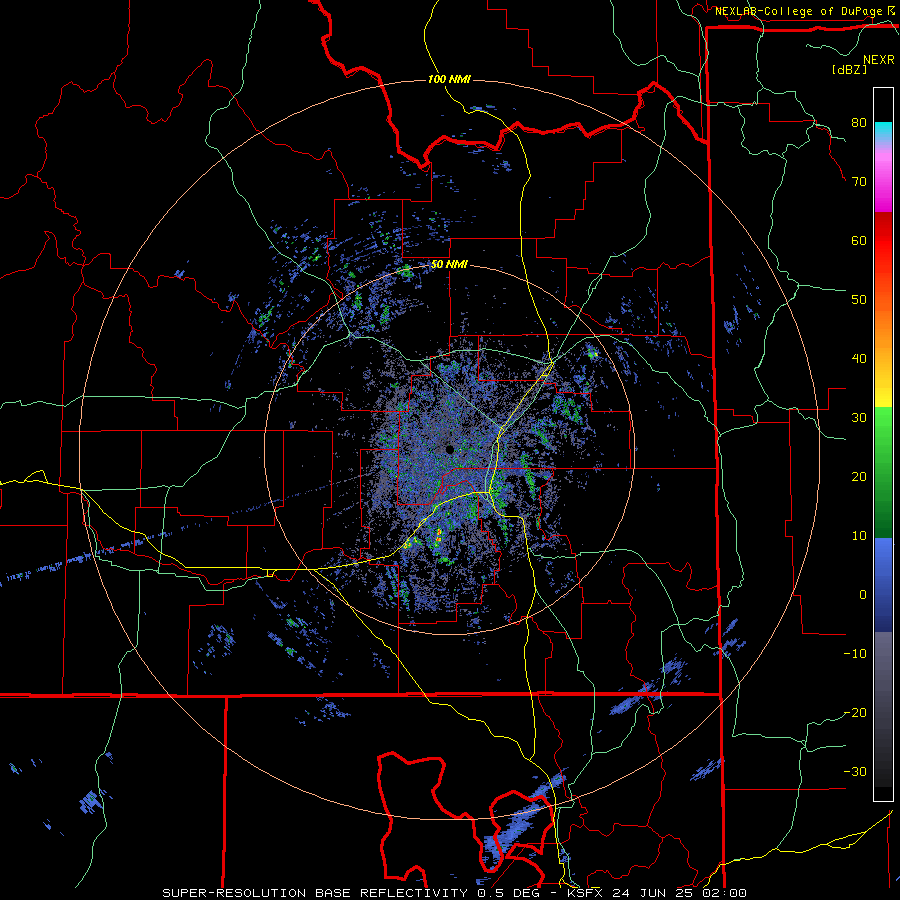Click the 20 dBZ scale value
The image size is (900, 900).
[x=859, y=477]
